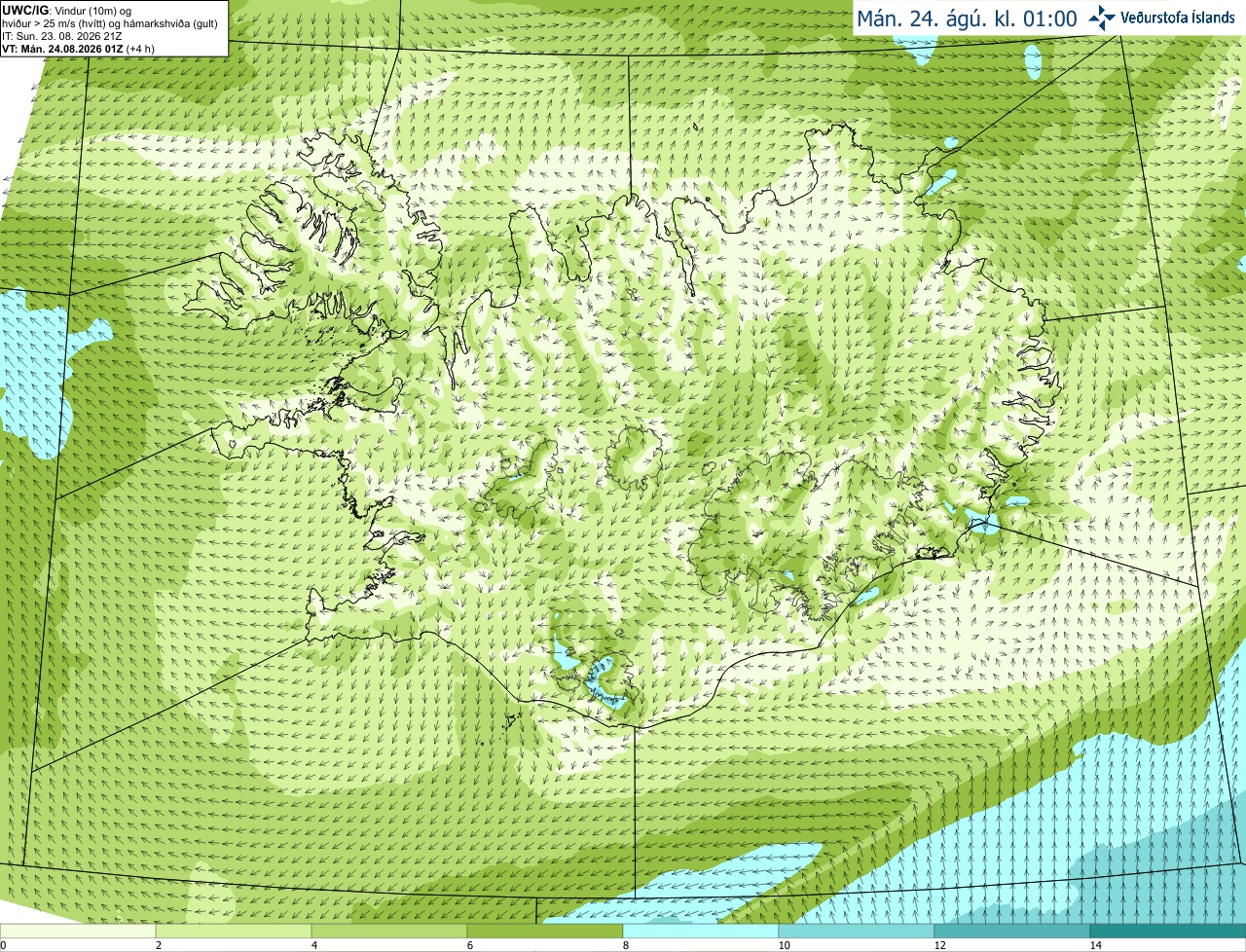Click the legend scale label 14
1246x952 pixels.
[x=1095, y=945]
